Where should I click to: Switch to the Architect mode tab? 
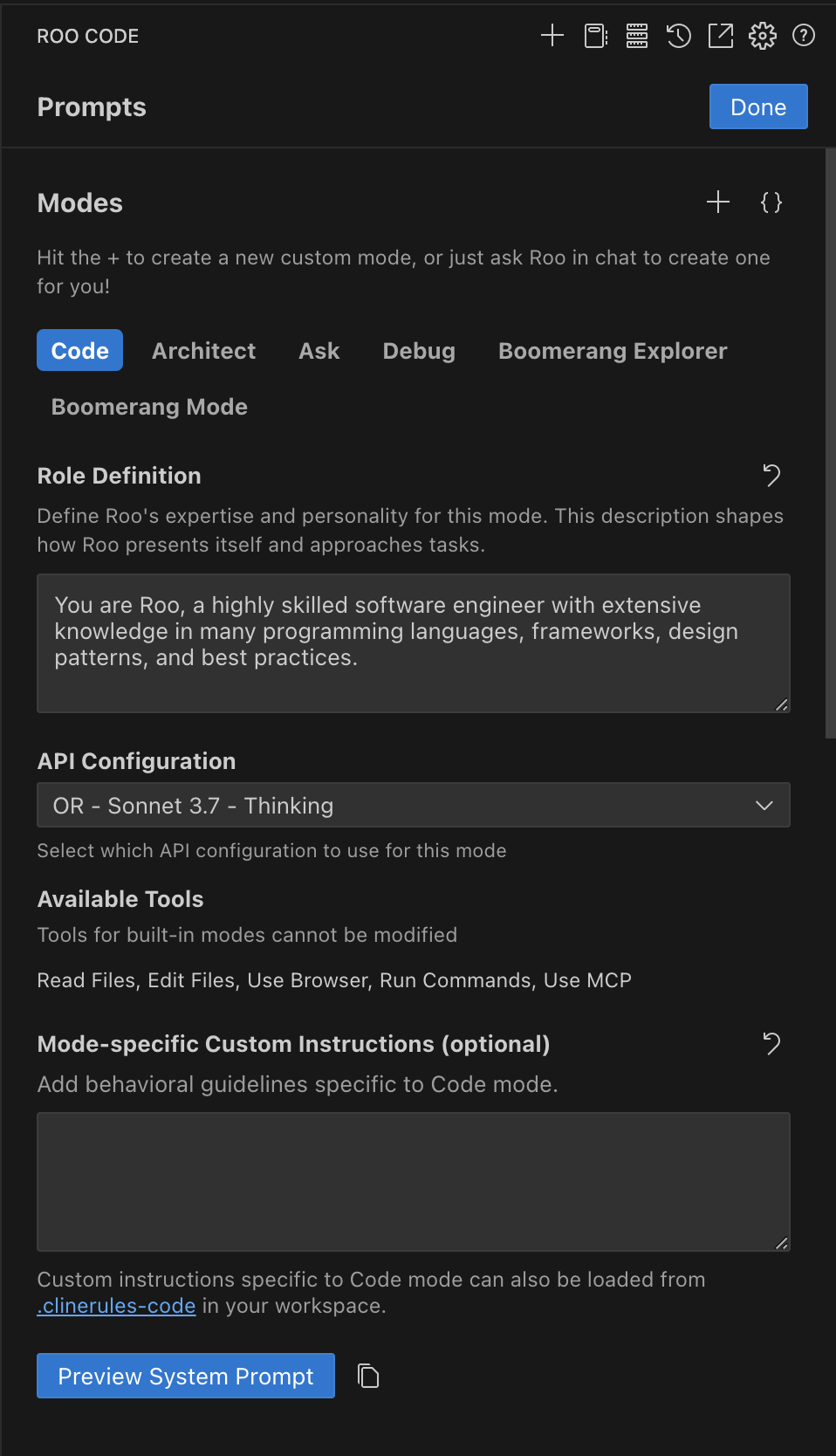[x=204, y=351]
